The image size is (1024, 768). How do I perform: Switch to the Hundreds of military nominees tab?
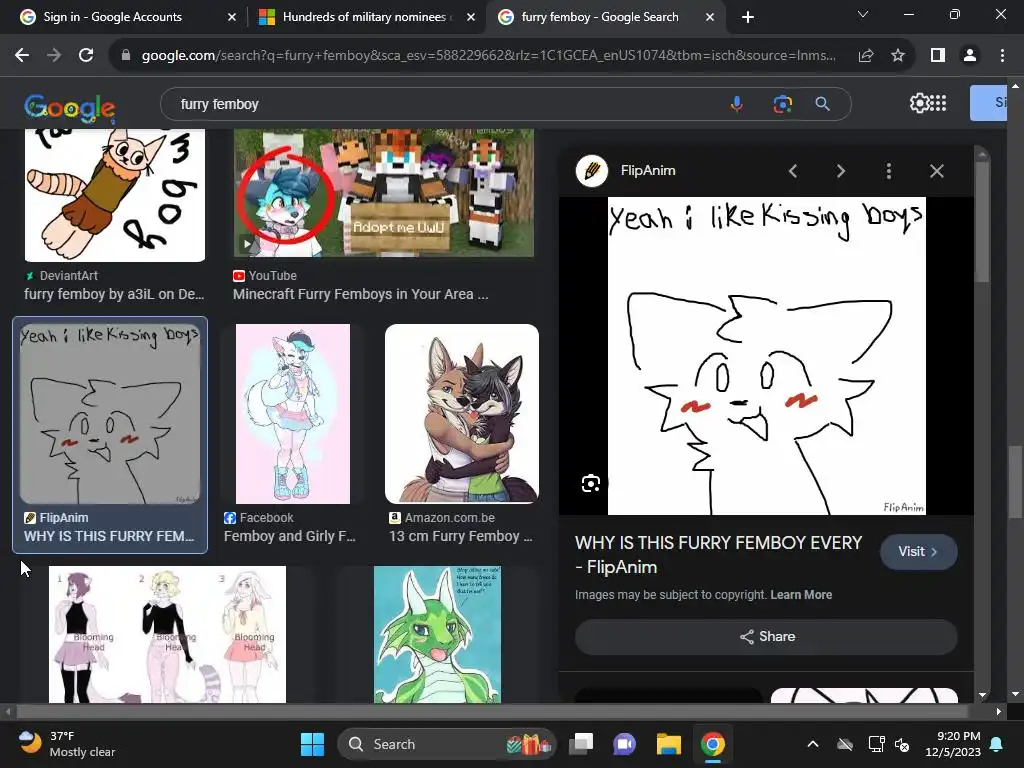point(364,17)
